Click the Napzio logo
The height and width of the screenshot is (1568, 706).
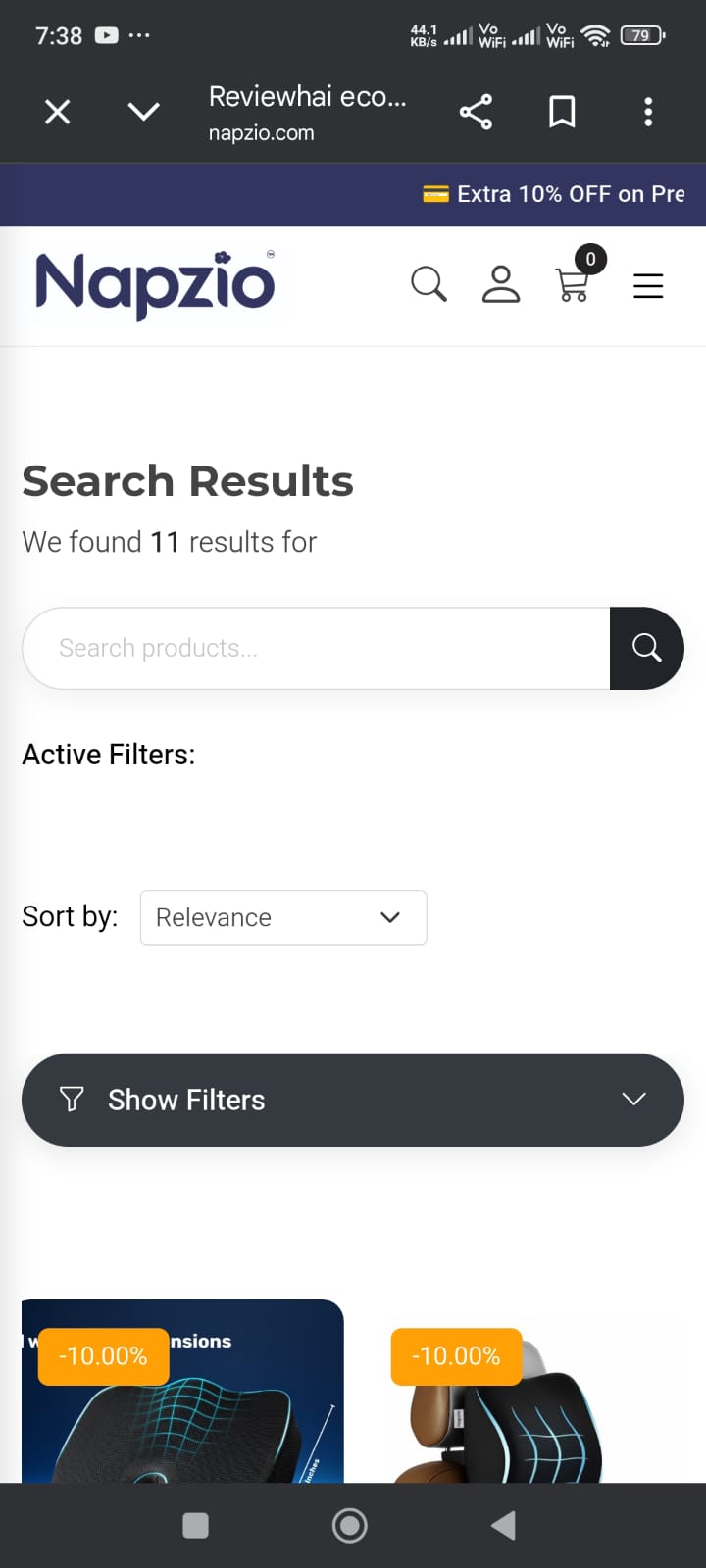pos(154,284)
